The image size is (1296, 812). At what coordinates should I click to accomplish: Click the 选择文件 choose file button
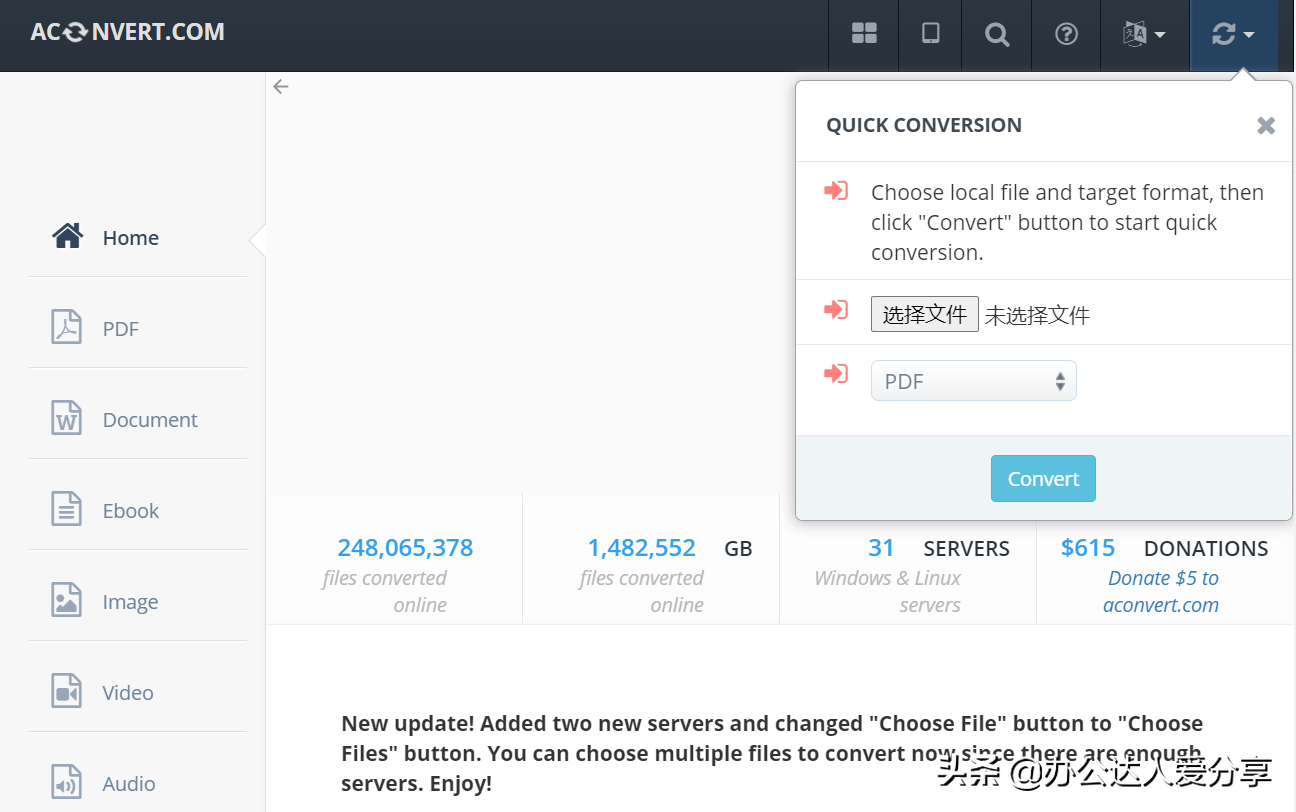pyautogui.click(x=924, y=314)
